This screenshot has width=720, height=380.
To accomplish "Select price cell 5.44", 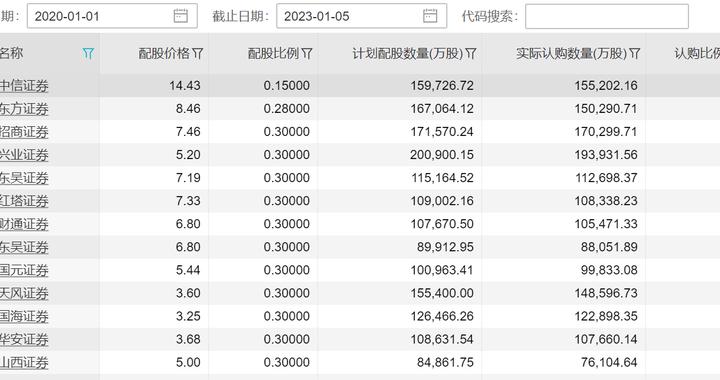I will (x=188, y=270).
